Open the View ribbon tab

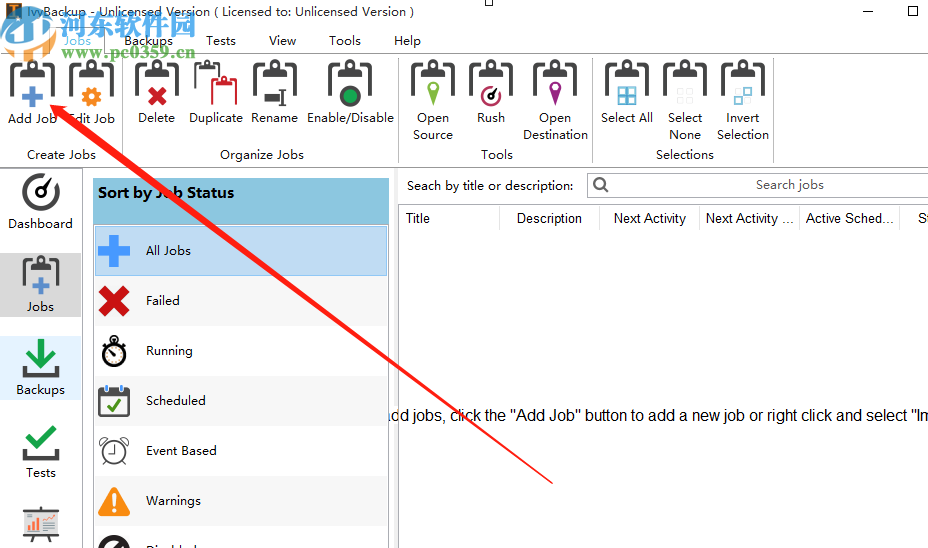[x=282, y=41]
